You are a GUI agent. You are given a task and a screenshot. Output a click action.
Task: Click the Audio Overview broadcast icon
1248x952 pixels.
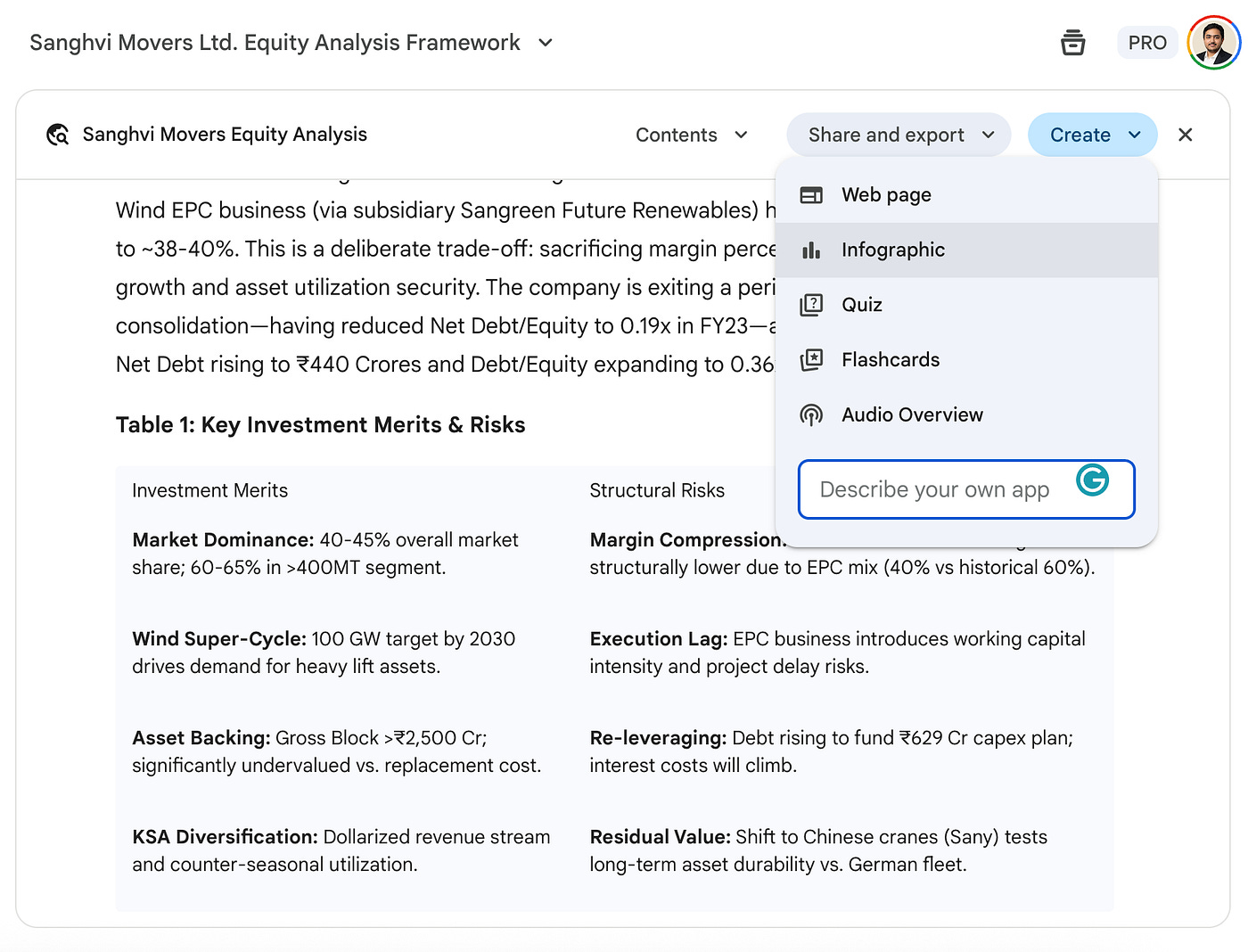[811, 414]
